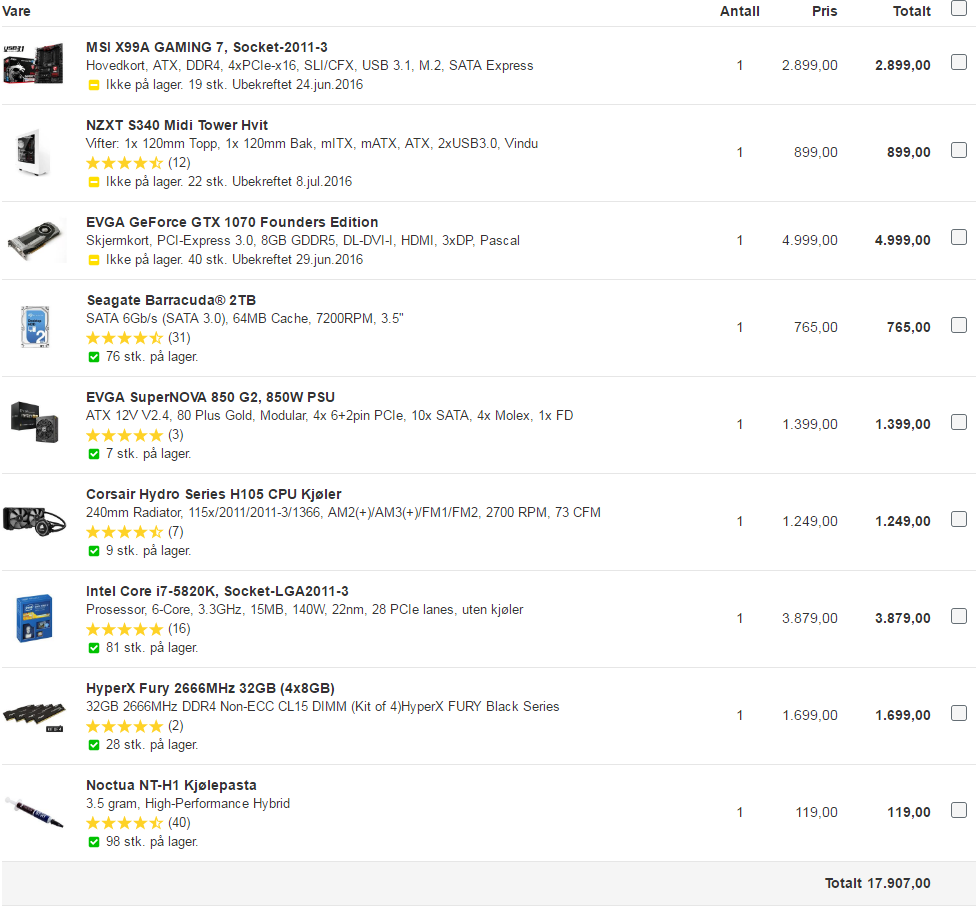Screen dimensions: 976x912
Task: Open the Intel Core i7-5820K product link
Action: tap(217, 591)
